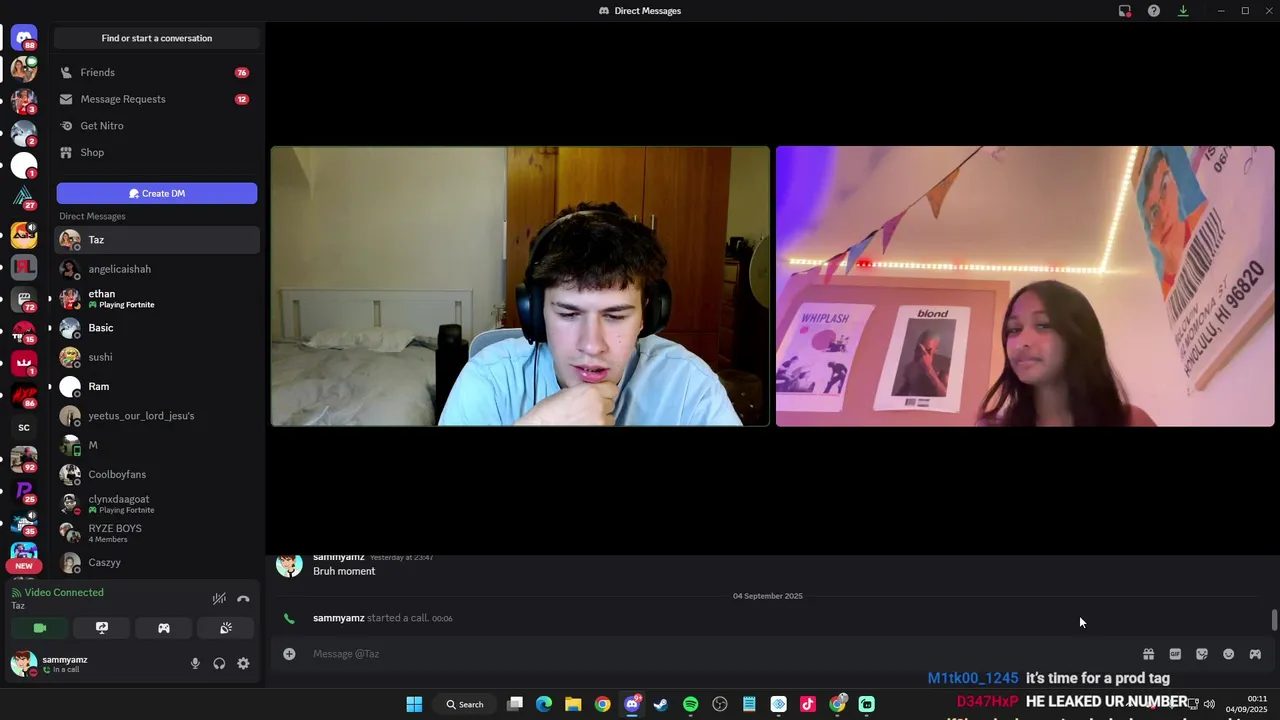Open clynxdaagoat direct message
This screenshot has height=720, width=1280.
point(157,504)
